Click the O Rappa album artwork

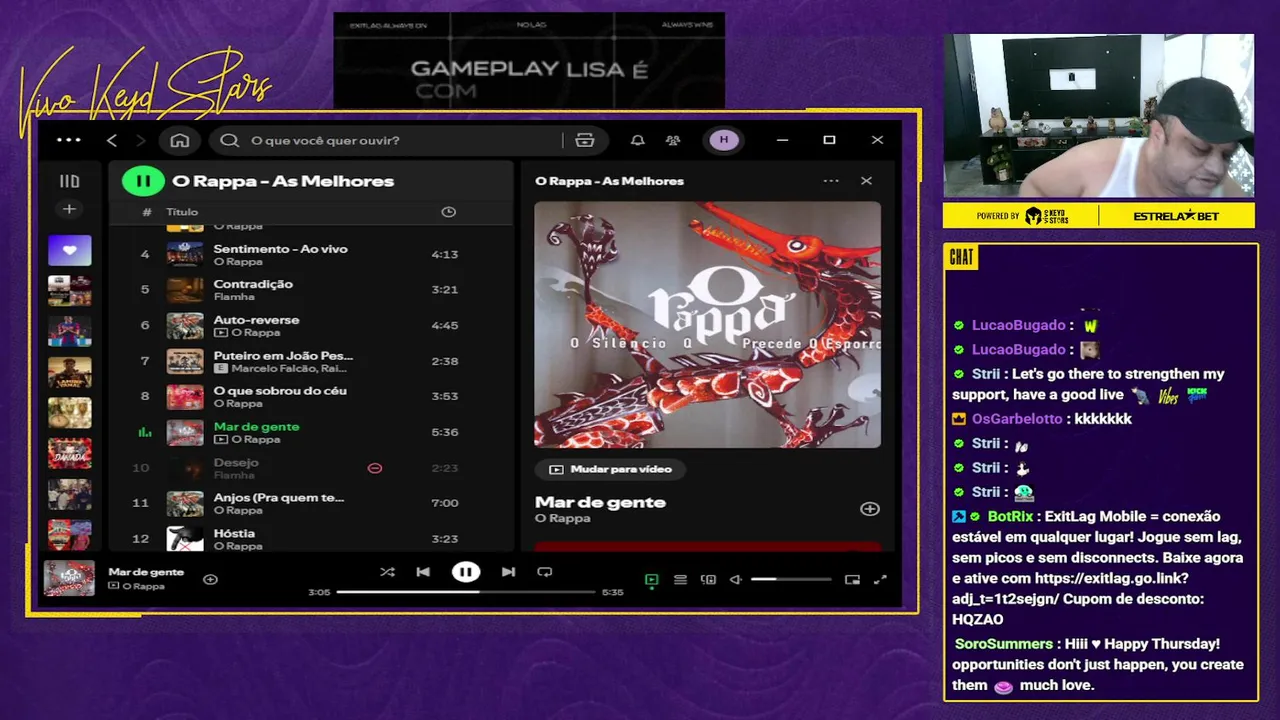[707, 324]
